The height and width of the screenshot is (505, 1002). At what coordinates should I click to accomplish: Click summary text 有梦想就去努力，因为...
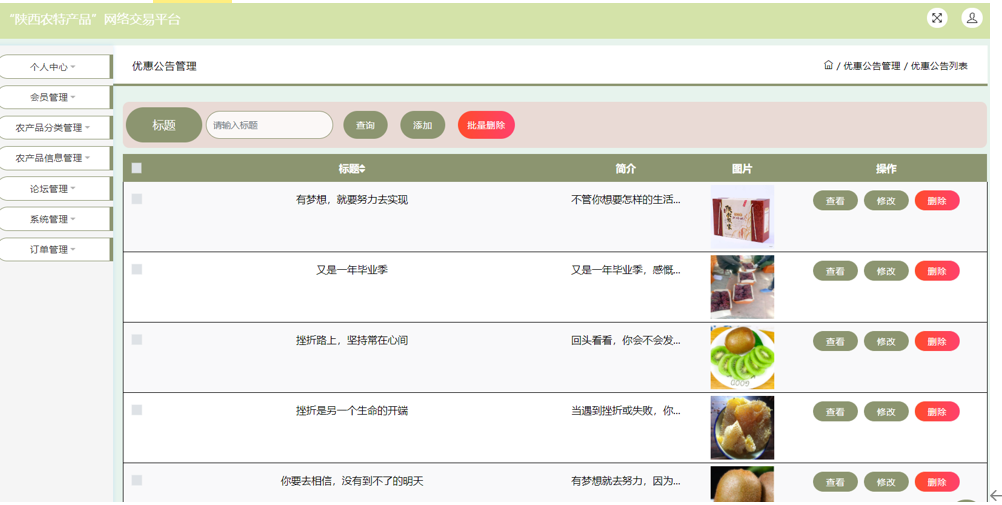[626, 481]
